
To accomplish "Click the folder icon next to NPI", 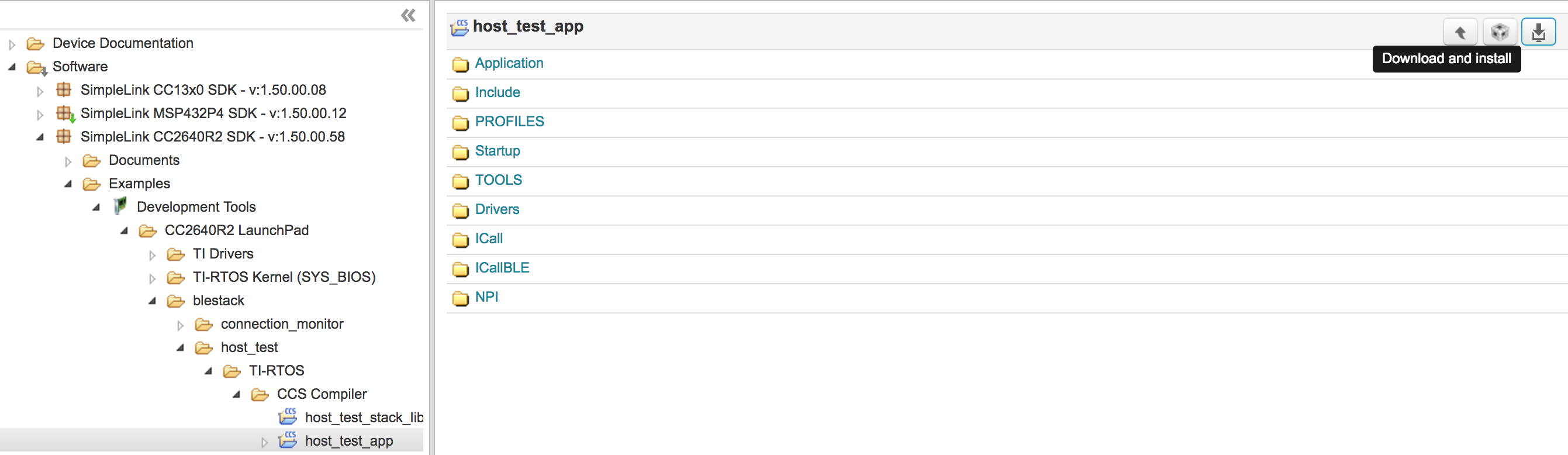I will pyautogui.click(x=460, y=298).
